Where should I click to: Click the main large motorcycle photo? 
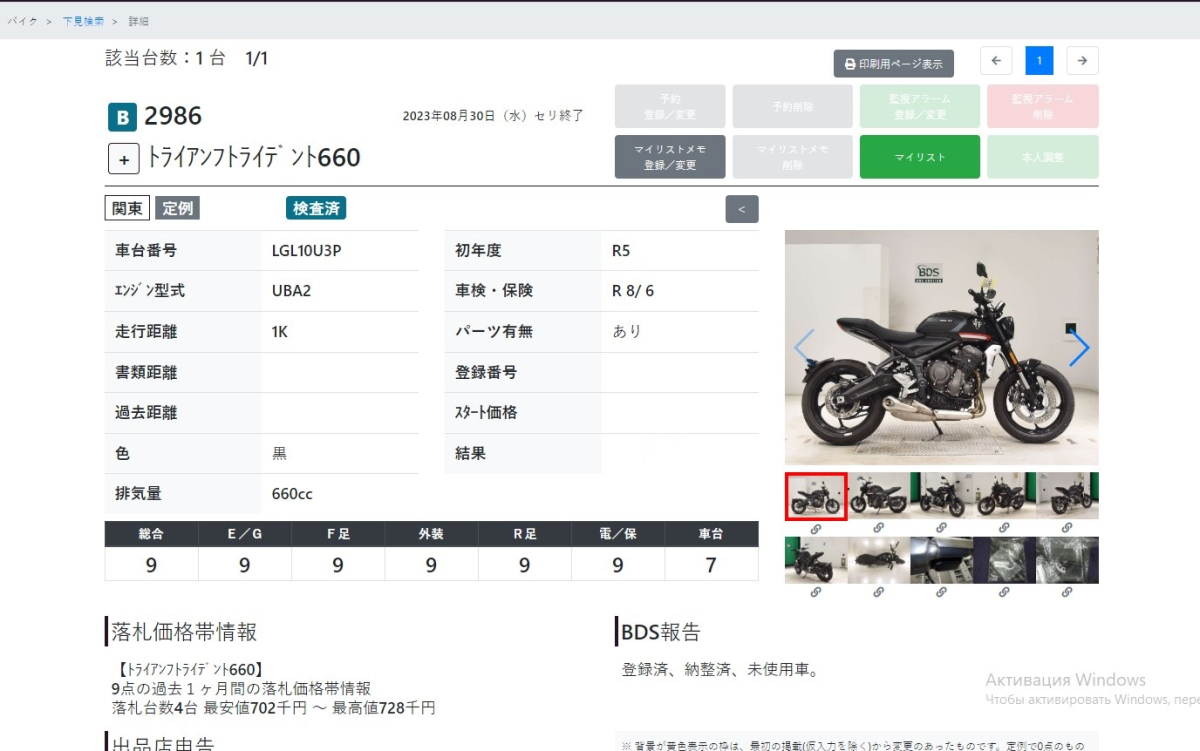[x=942, y=348]
